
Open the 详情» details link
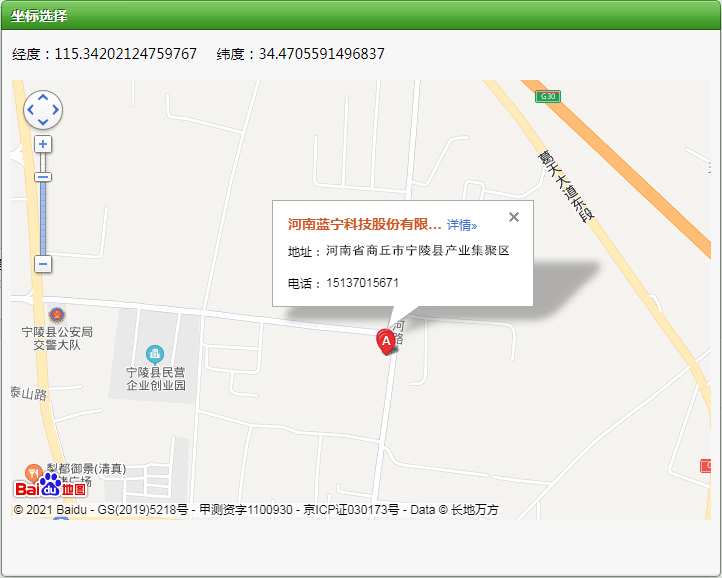pos(462,226)
